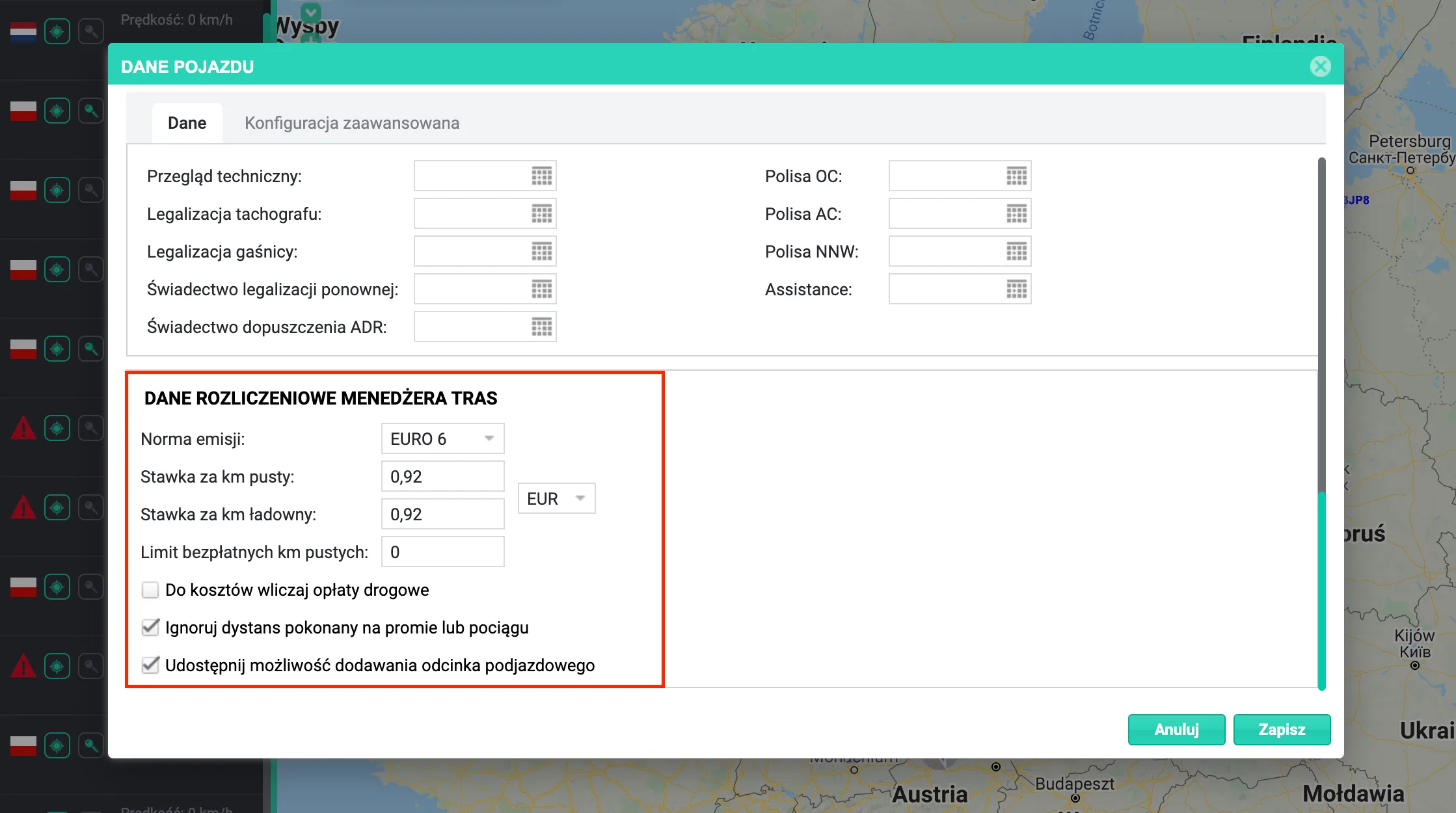The height and width of the screenshot is (813, 1456).
Task: Open calendar for Świadectwo dopuszczenia ADR
Action: tap(541, 327)
